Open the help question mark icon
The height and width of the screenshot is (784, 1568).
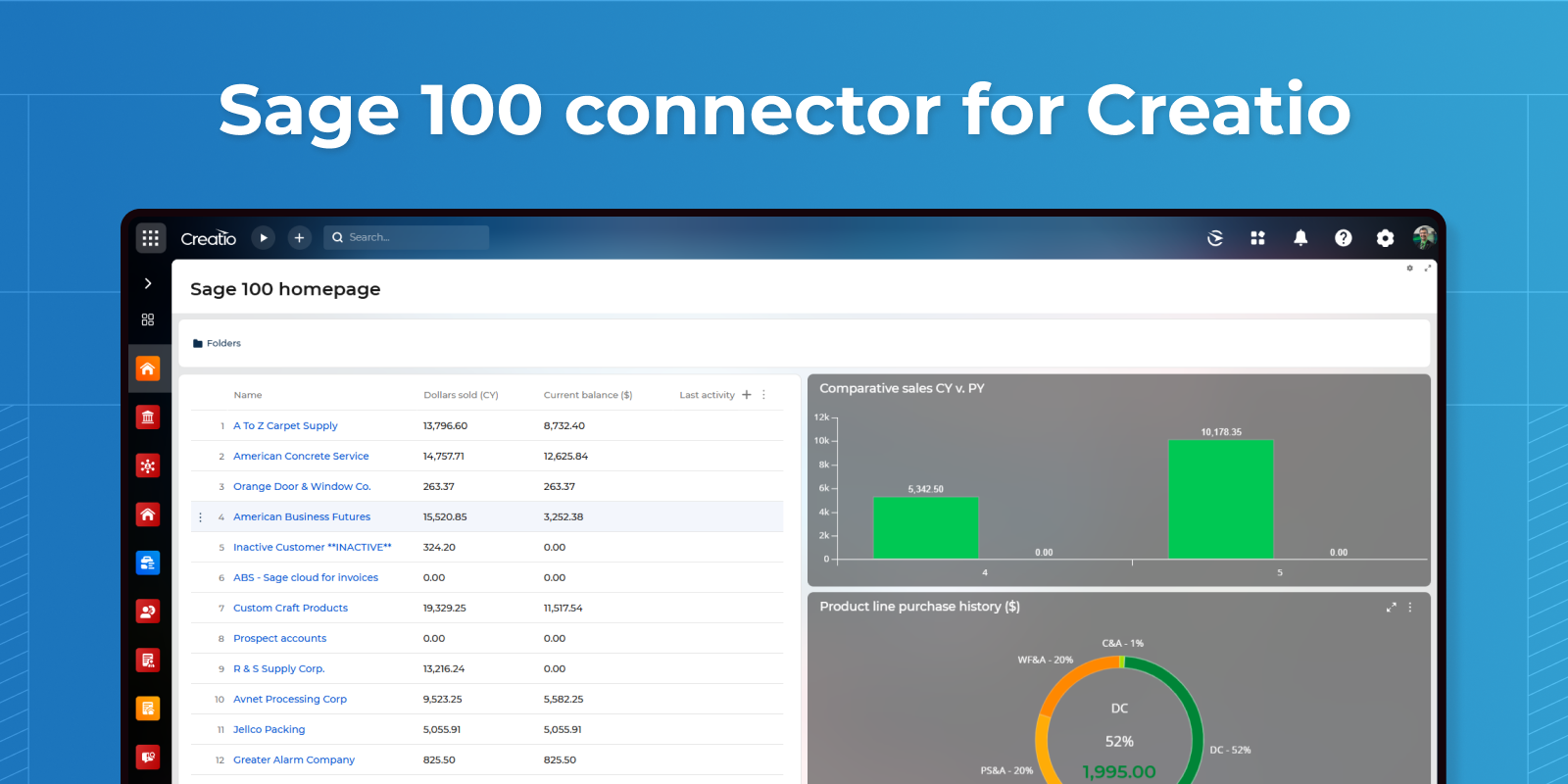[x=1343, y=238]
